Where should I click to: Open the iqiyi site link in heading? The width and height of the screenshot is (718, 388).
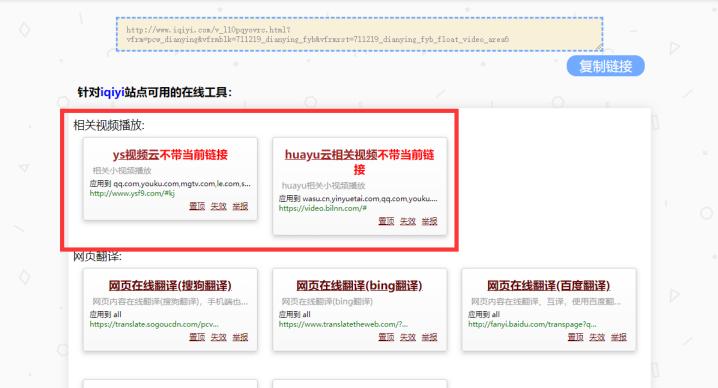click(x=112, y=92)
